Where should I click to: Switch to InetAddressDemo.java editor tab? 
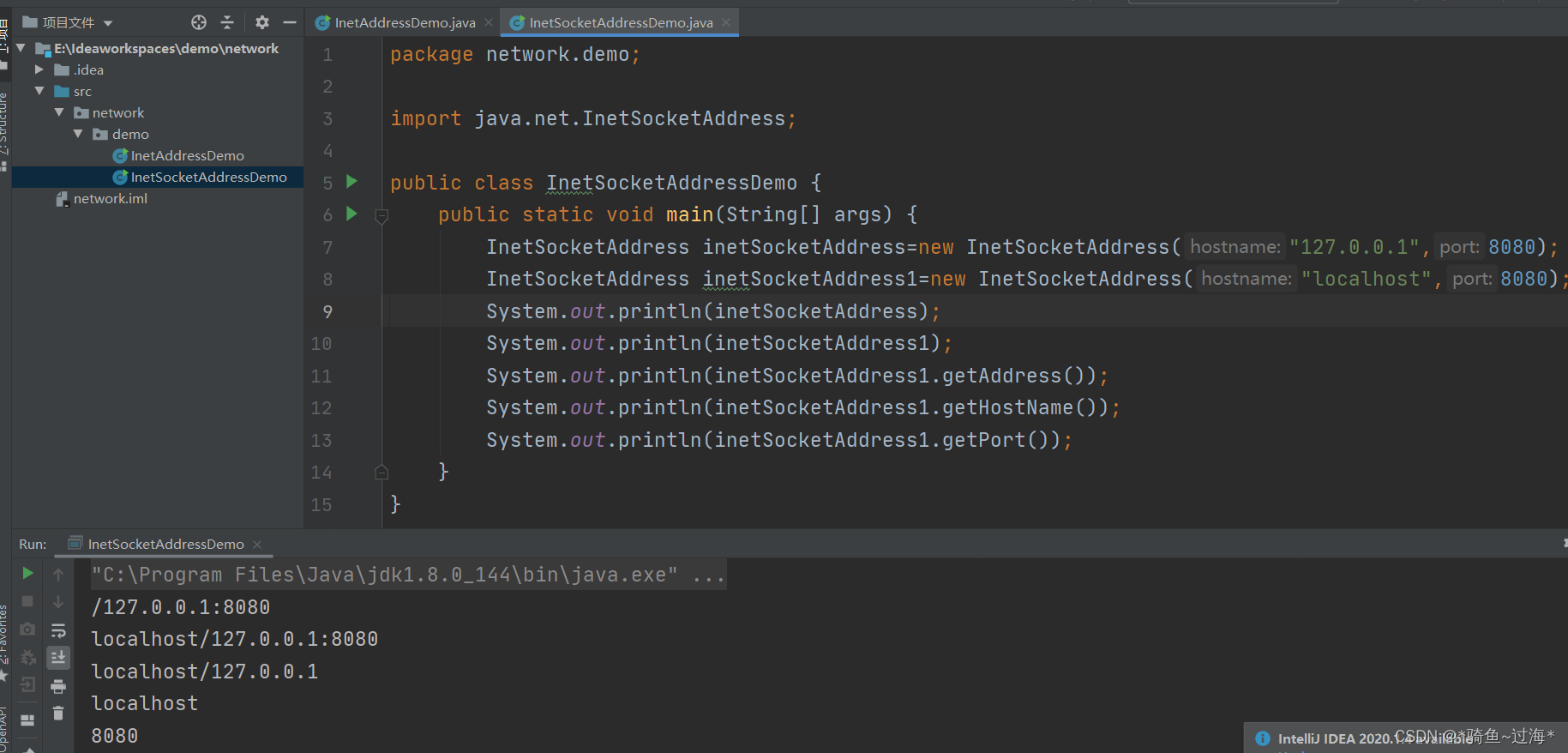tap(405, 22)
